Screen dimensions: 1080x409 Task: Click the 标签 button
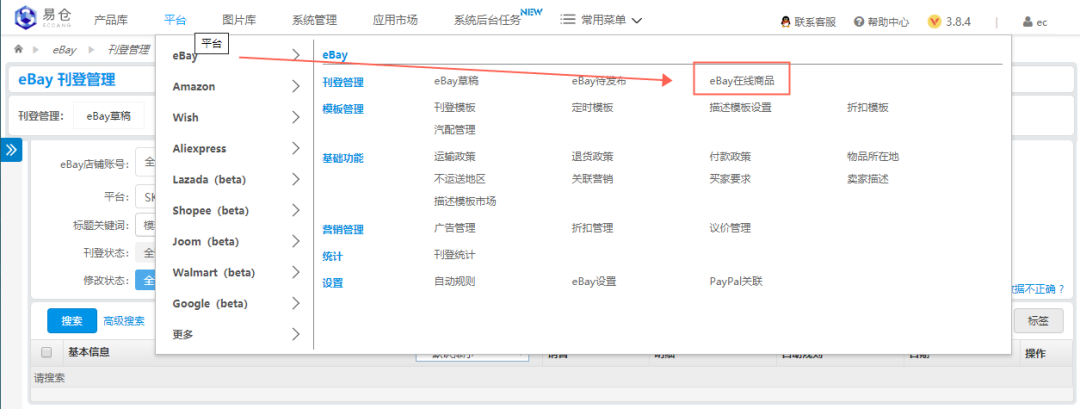(1038, 321)
